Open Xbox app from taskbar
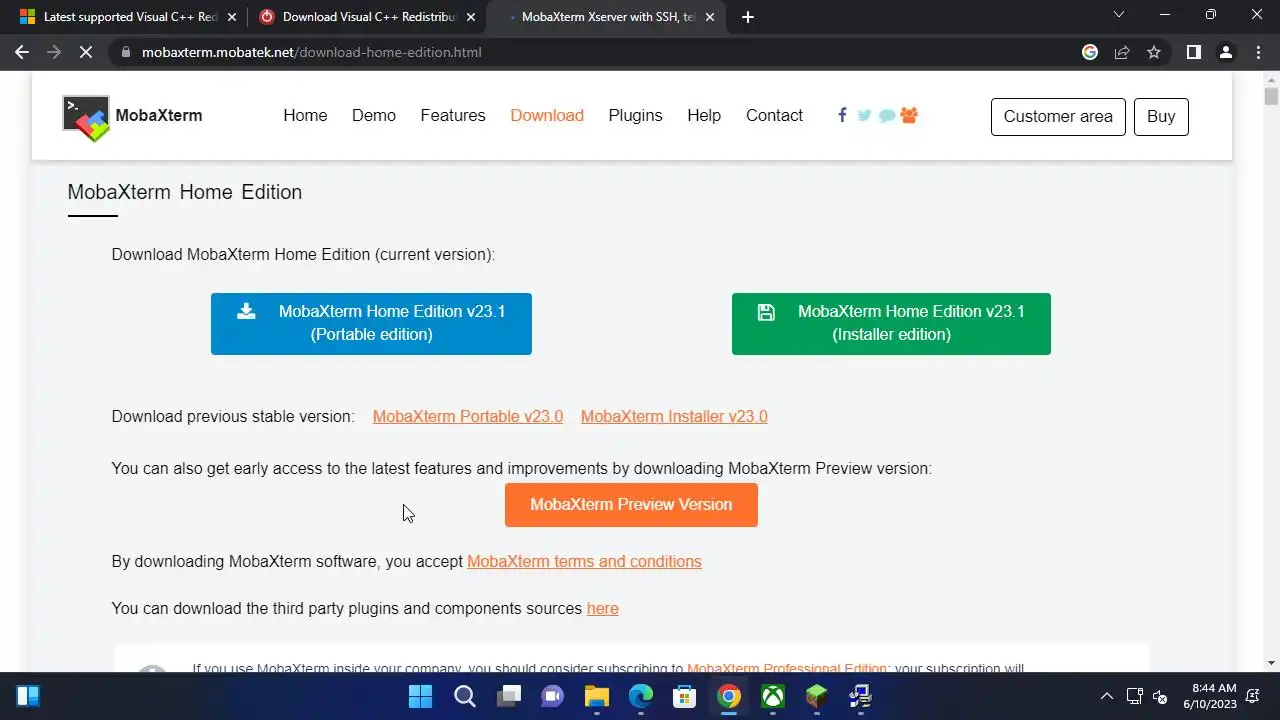This screenshot has height=720, width=1280. (x=773, y=696)
